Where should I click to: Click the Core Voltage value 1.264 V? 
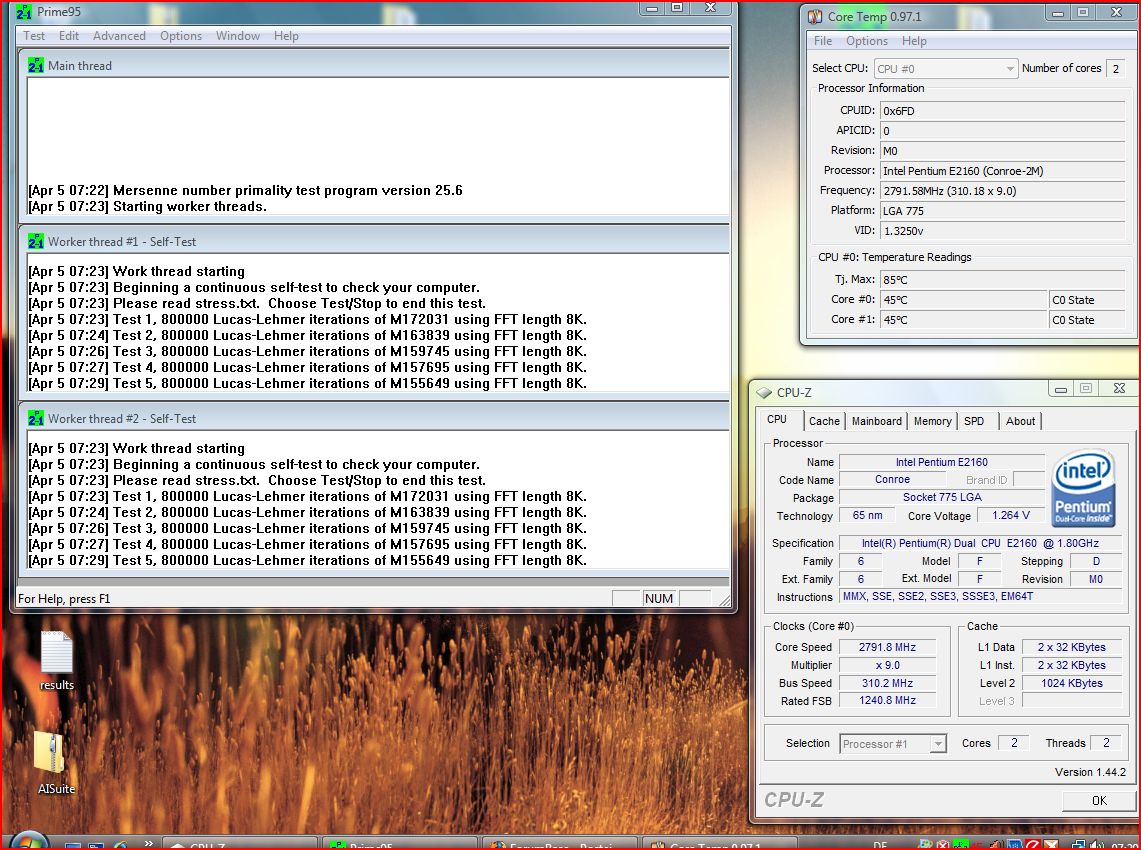tap(1011, 515)
